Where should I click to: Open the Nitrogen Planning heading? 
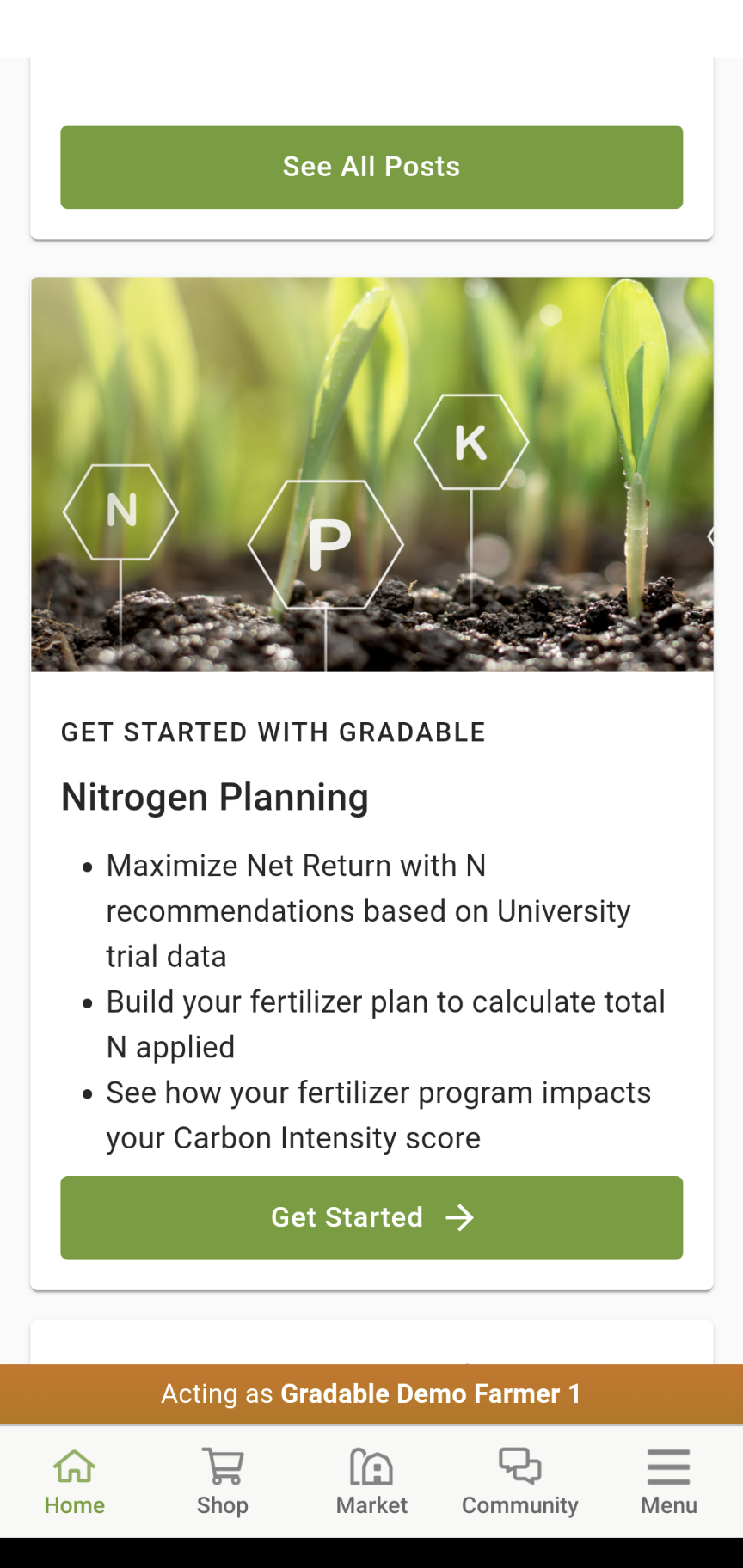coord(214,797)
